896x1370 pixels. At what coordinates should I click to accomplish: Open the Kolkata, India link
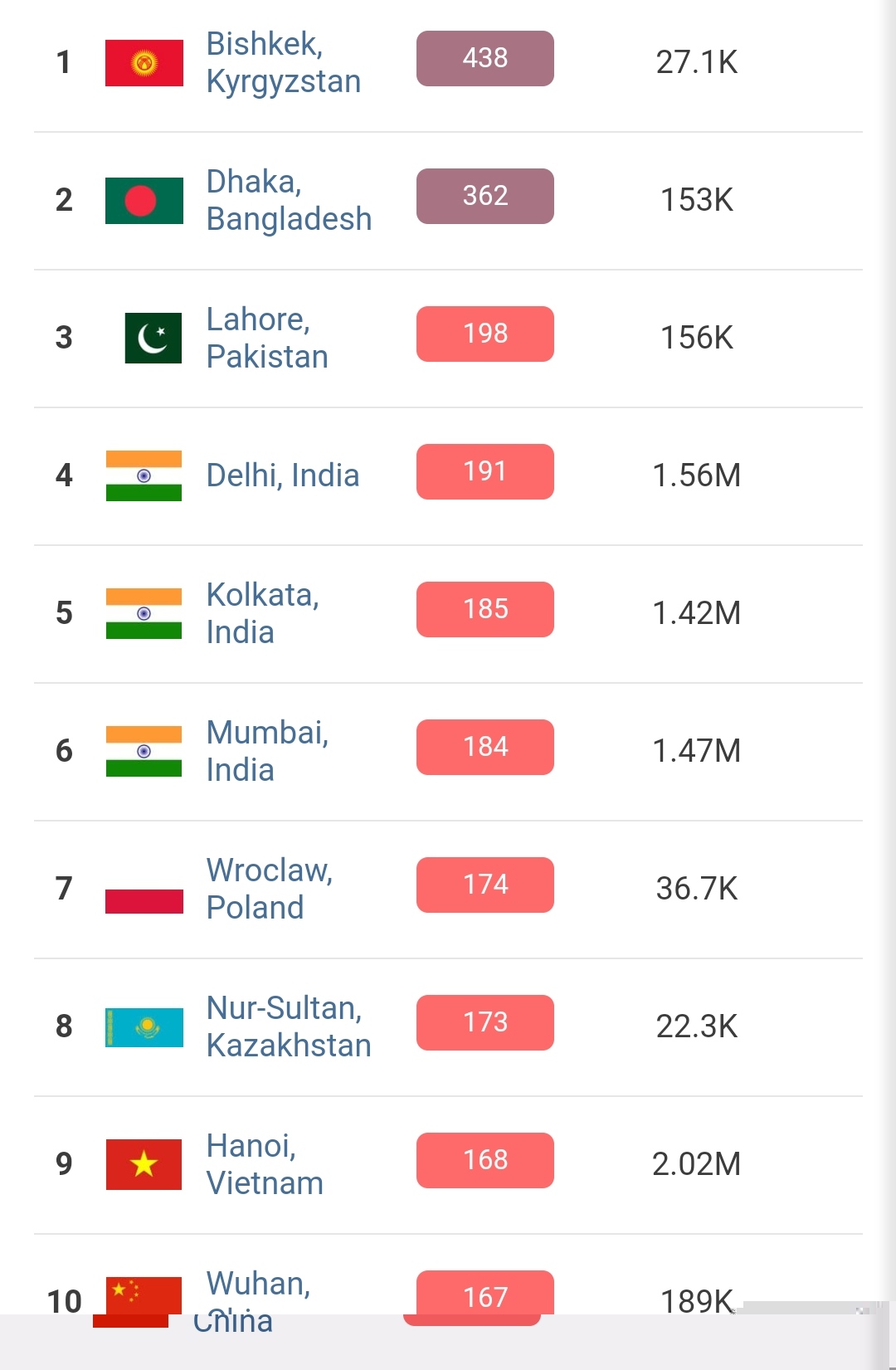[x=262, y=613]
